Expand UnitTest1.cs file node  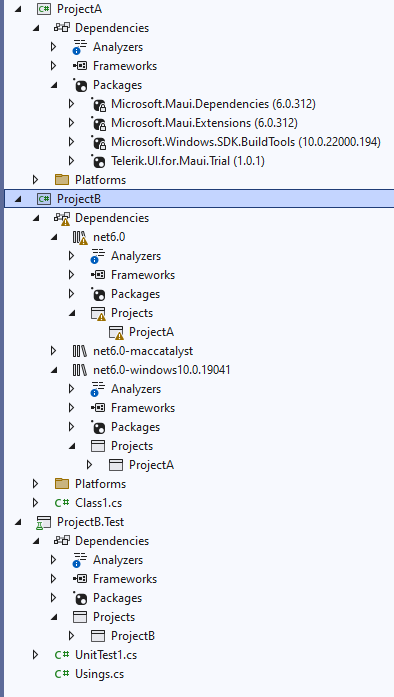[x=36, y=655]
